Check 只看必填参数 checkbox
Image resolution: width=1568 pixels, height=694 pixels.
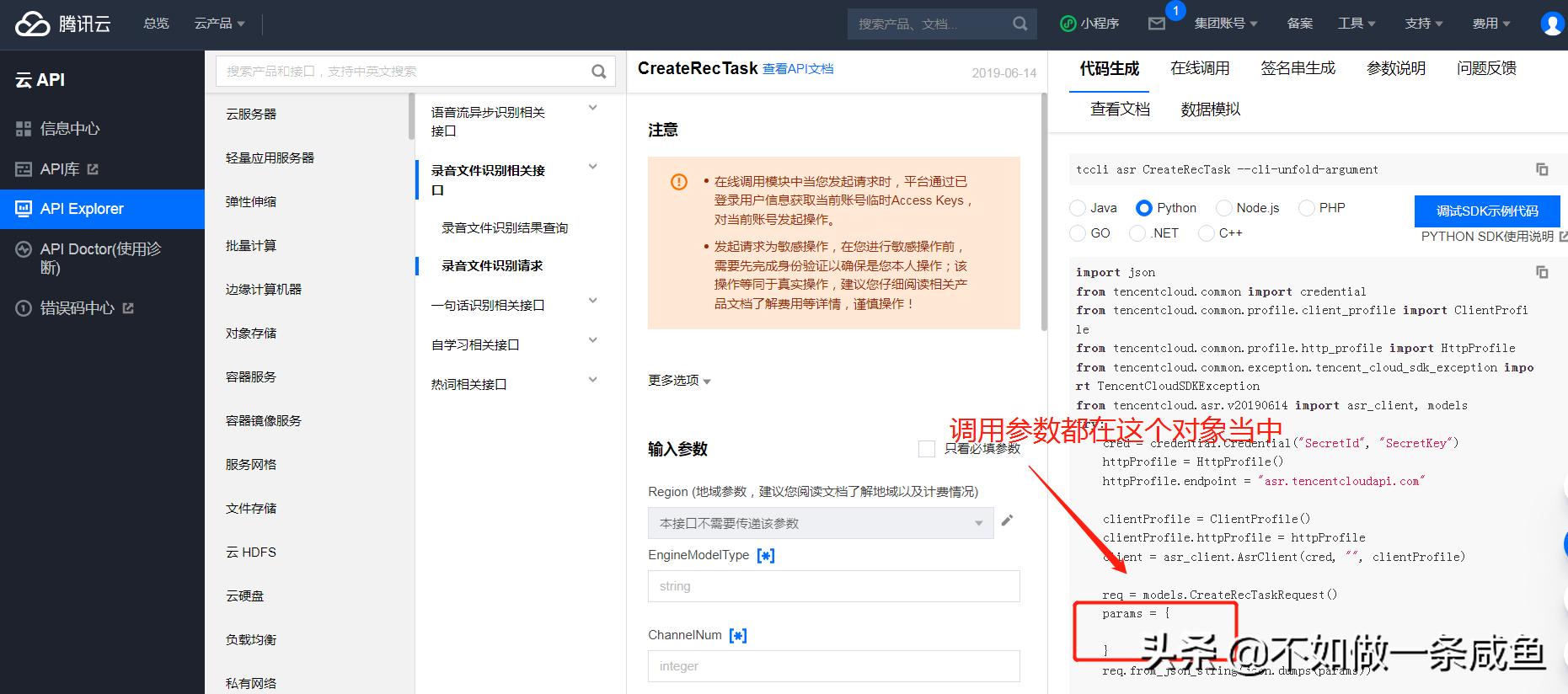(x=927, y=449)
